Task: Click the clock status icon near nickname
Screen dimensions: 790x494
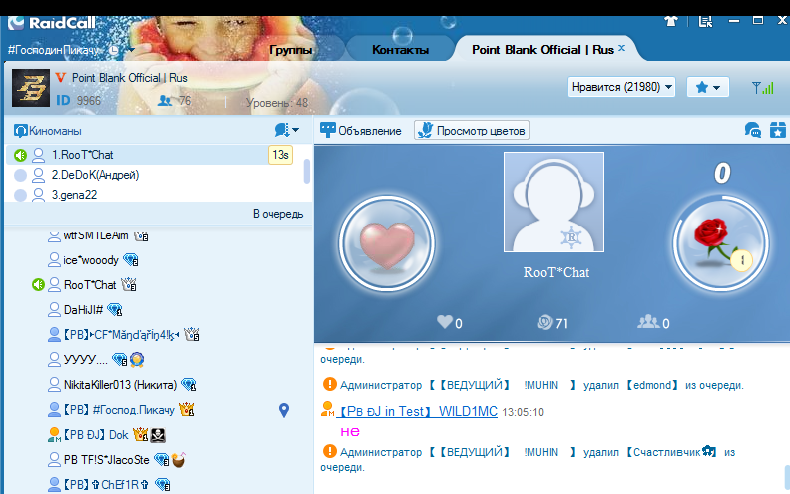Action: tap(114, 50)
